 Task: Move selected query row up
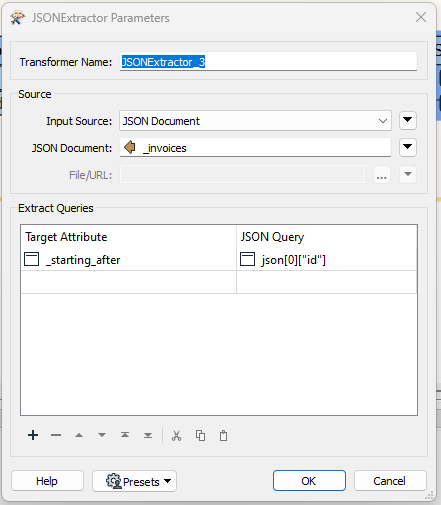[79, 435]
